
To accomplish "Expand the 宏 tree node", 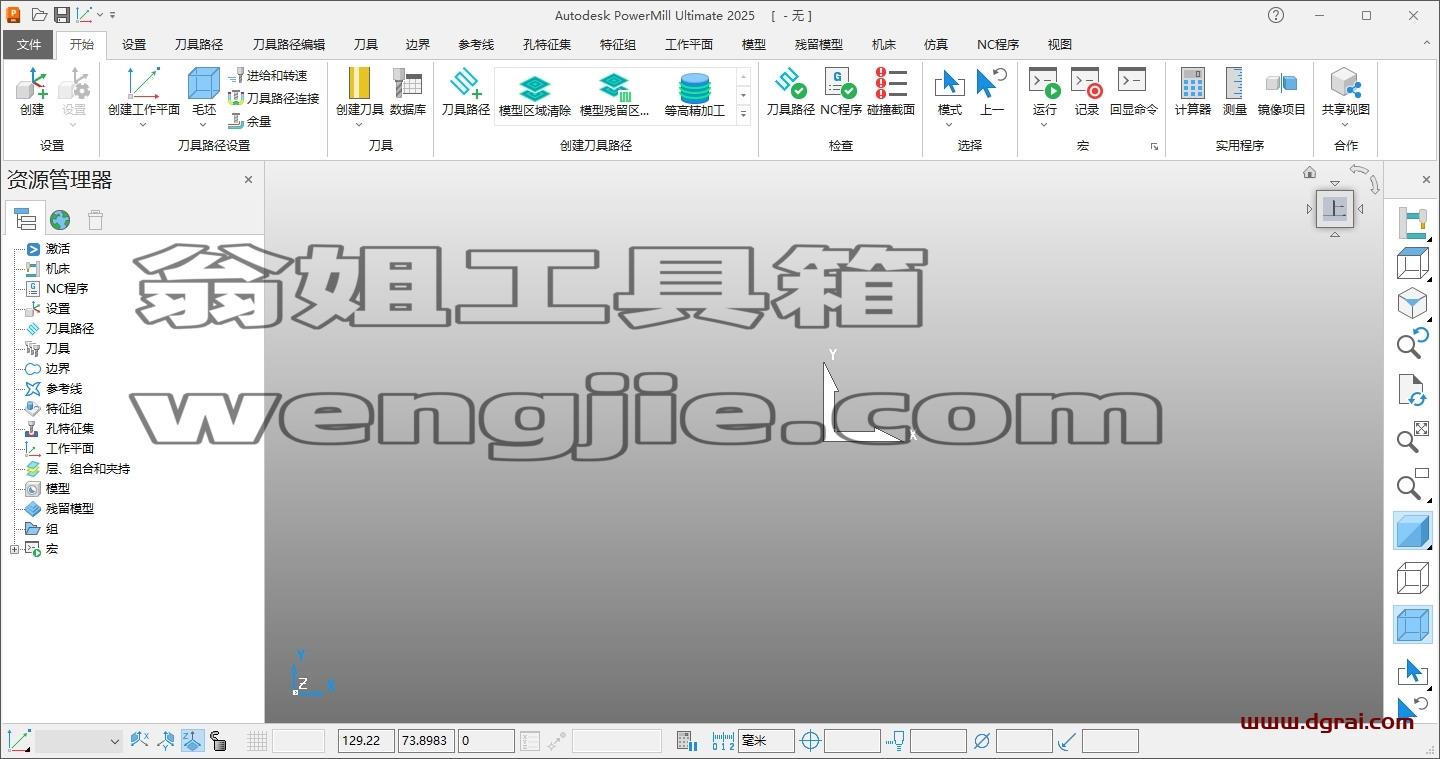I will coord(14,549).
